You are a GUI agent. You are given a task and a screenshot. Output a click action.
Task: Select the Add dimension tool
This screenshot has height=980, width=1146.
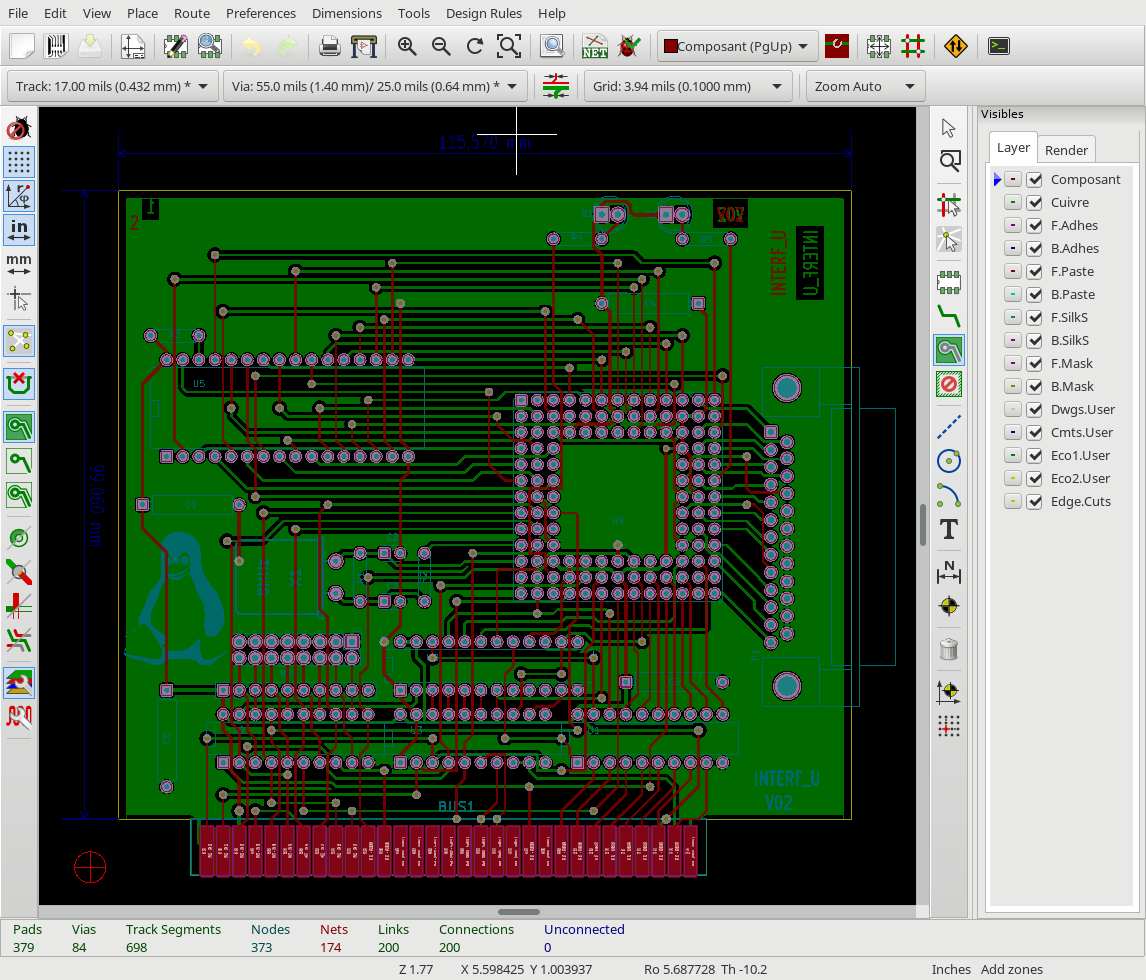point(949,572)
